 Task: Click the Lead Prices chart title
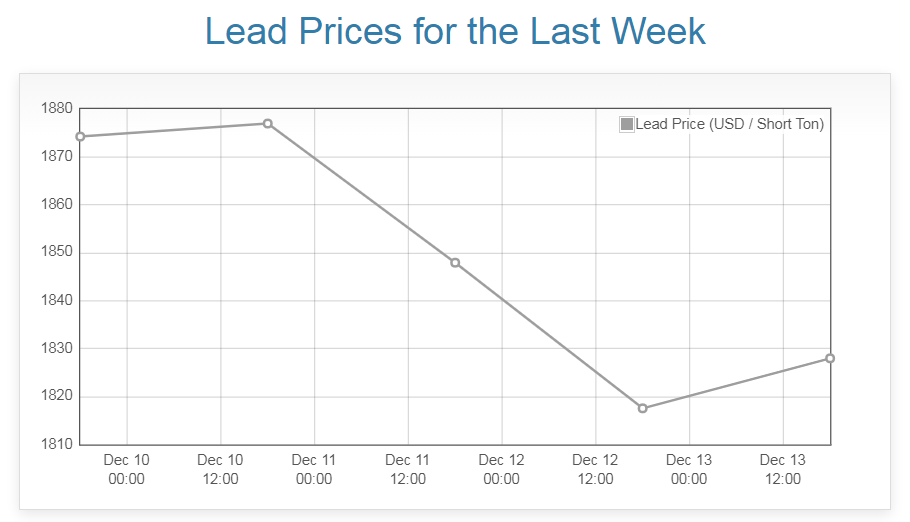(455, 31)
